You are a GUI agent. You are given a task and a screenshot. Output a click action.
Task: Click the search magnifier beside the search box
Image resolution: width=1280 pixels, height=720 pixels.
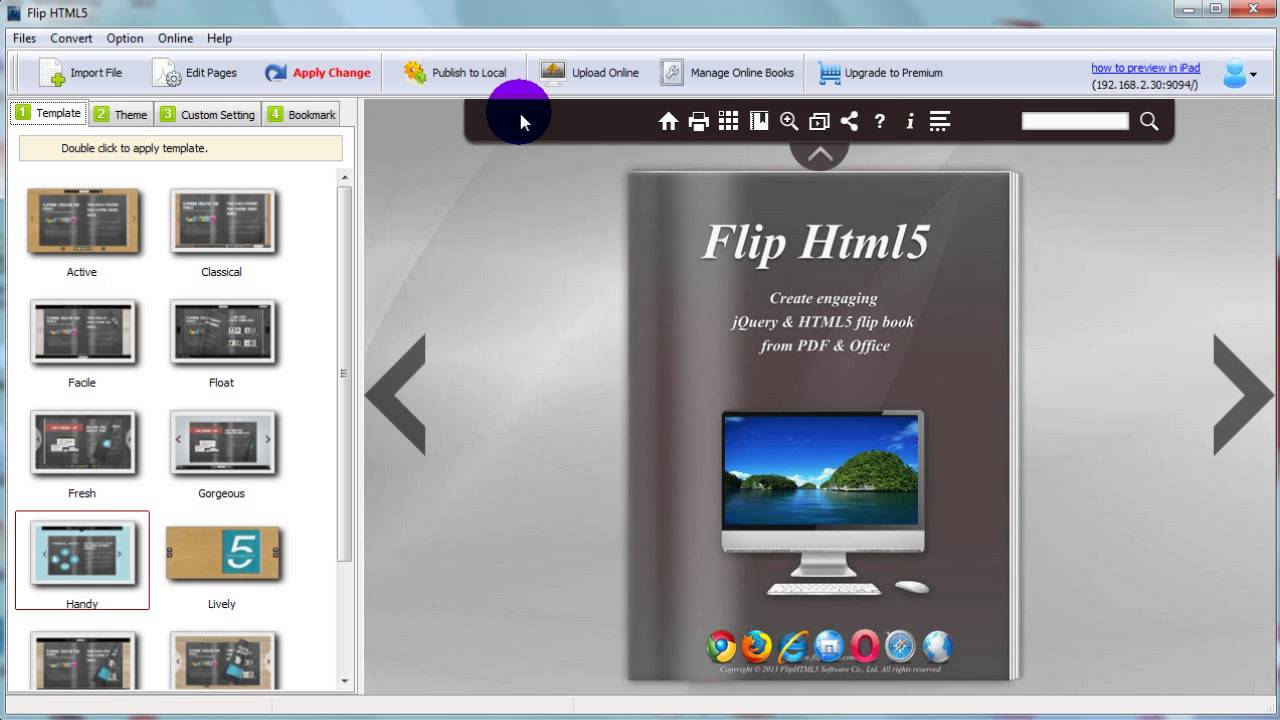click(1149, 121)
